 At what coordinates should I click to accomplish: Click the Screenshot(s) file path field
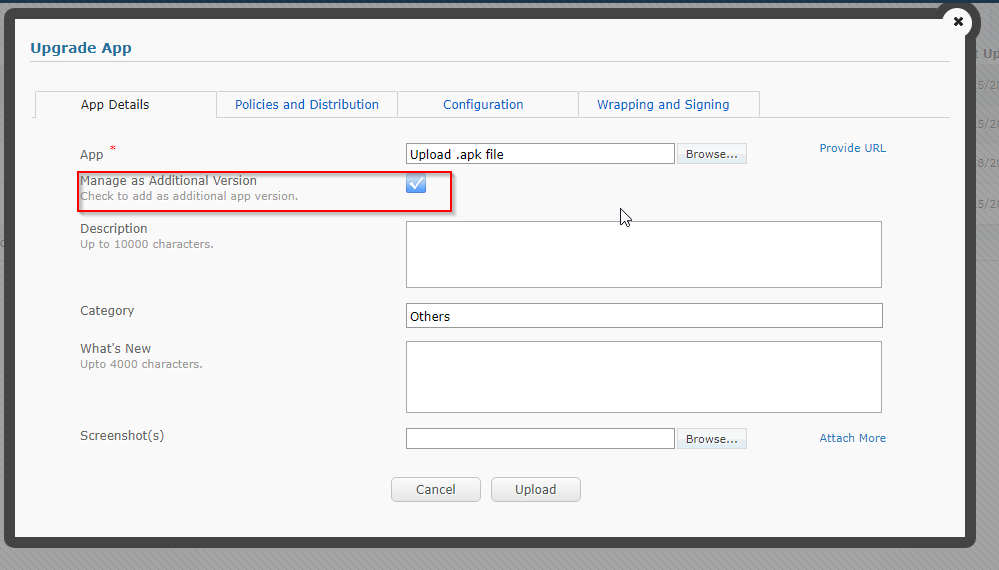click(x=540, y=438)
